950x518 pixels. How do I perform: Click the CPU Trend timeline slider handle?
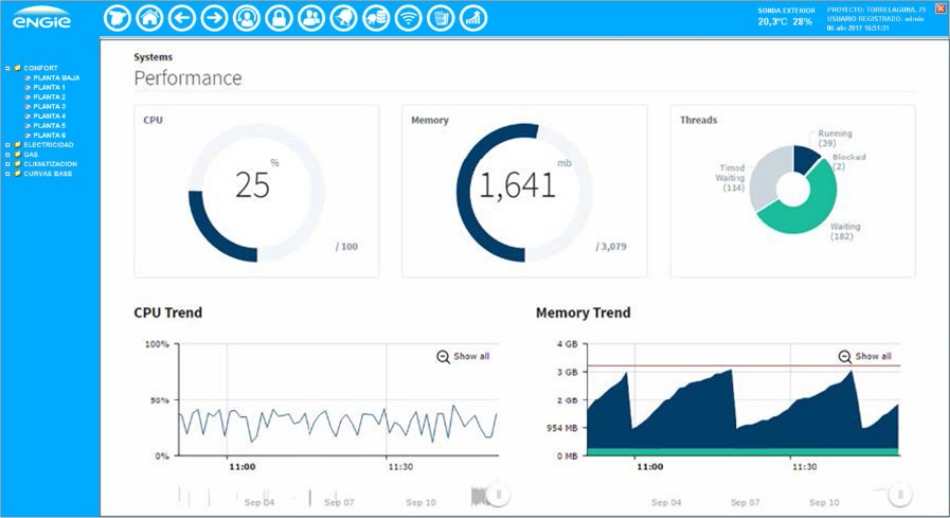(499, 493)
